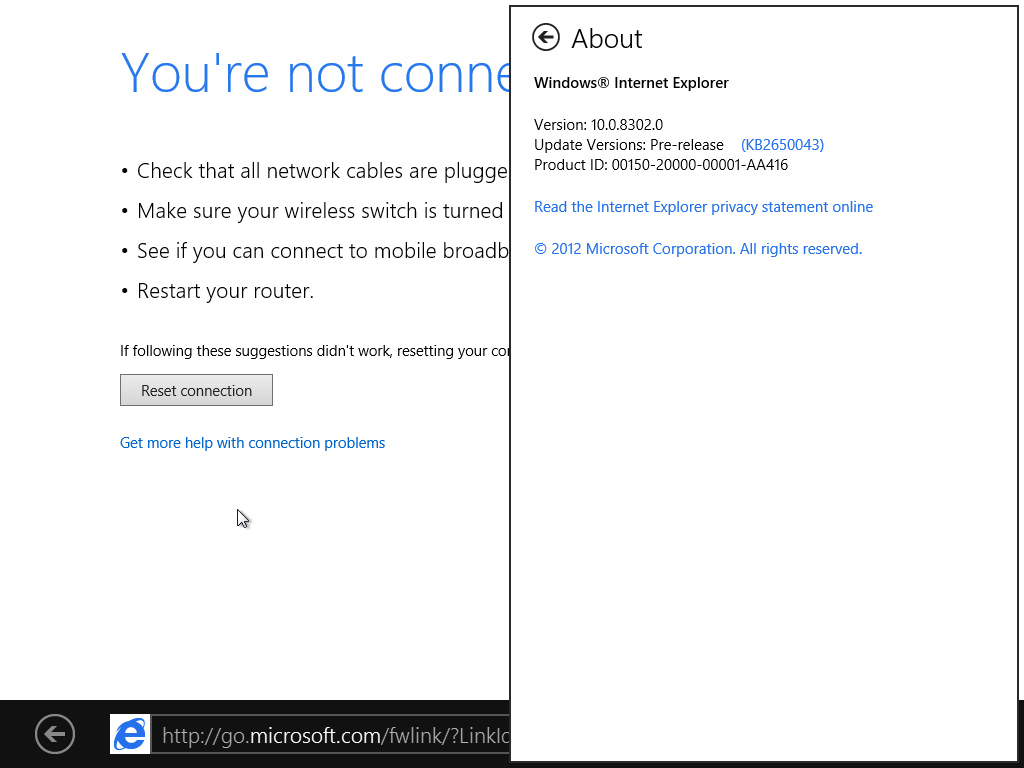The height and width of the screenshot is (768, 1024).
Task: Click the Windows Internet Explorer heading
Action: point(631,83)
